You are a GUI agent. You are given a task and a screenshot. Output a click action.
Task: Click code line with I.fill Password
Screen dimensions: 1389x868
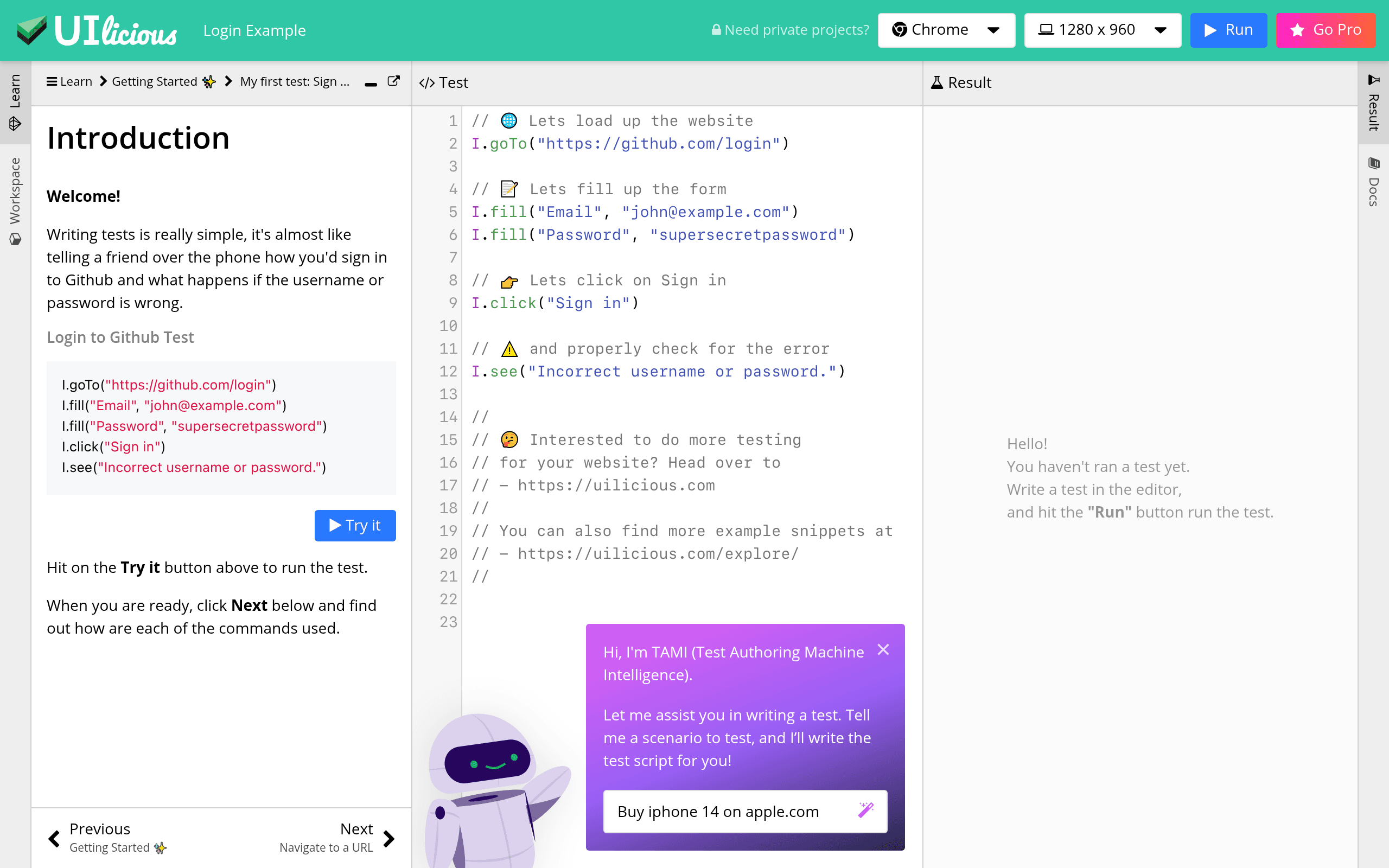tap(663, 235)
